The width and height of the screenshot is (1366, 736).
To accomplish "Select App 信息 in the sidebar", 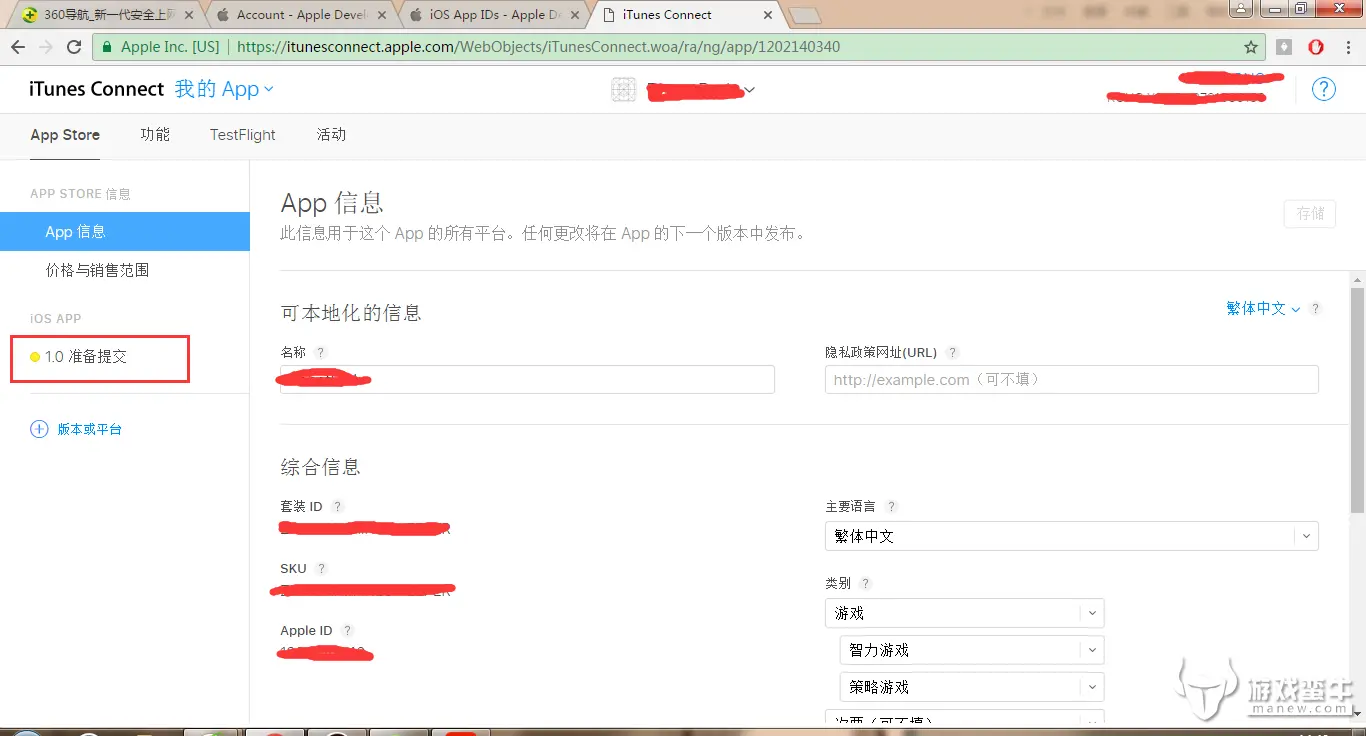I will [125, 232].
